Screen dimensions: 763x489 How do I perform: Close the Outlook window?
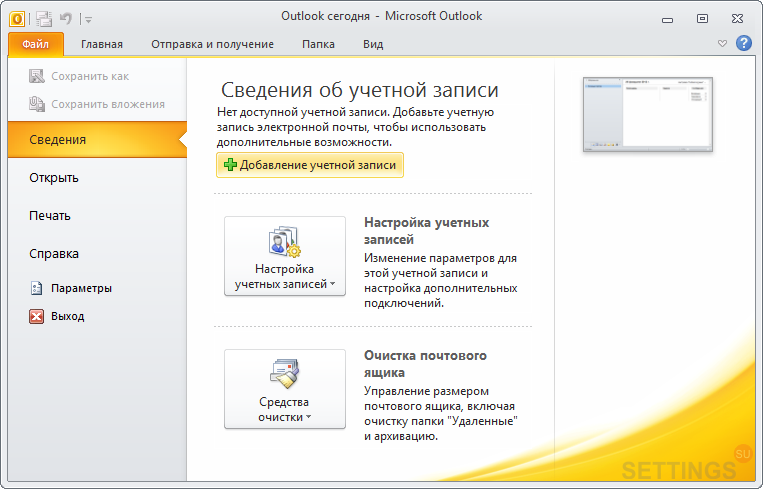tap(737, 19)
